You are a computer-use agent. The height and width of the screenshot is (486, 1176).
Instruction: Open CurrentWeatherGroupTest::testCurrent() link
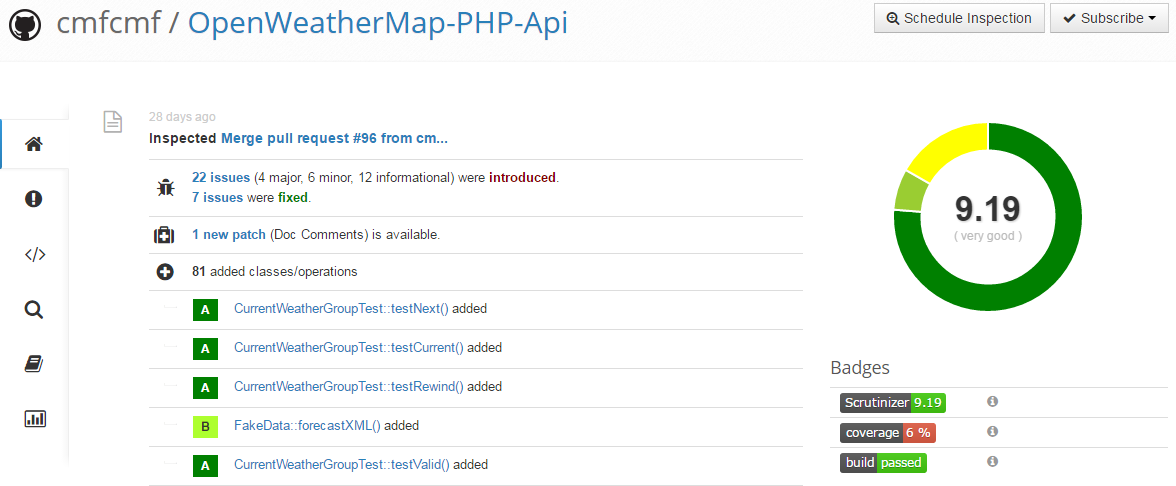coord(349,347)
